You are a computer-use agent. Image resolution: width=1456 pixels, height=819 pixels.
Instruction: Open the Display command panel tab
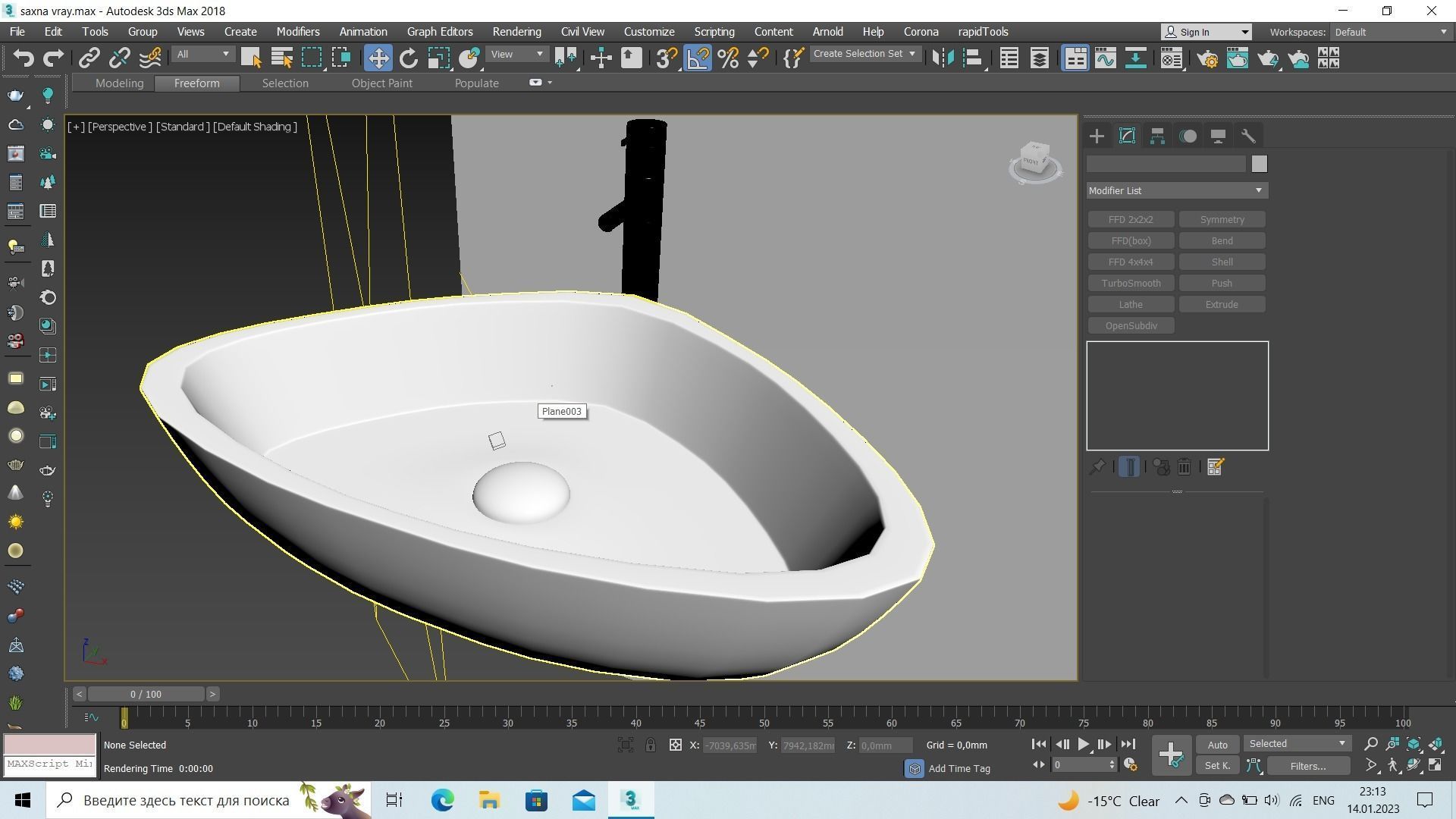[1218, 136]
